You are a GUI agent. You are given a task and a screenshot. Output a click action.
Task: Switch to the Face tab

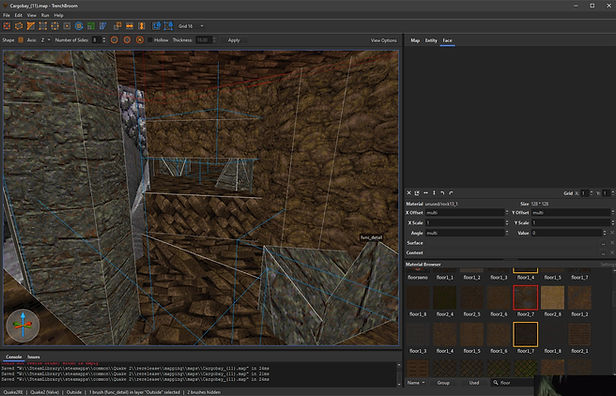tap(447, 40)
